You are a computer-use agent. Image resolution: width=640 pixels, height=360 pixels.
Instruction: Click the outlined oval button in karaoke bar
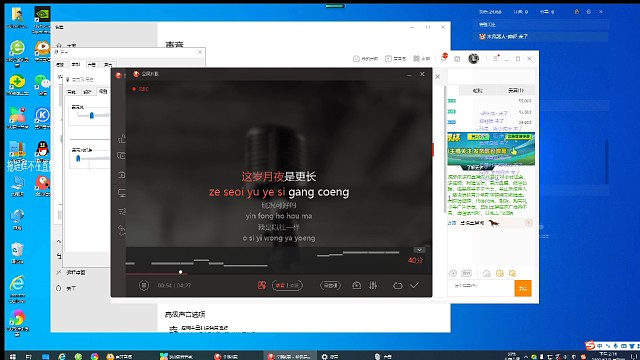point(330,285)
